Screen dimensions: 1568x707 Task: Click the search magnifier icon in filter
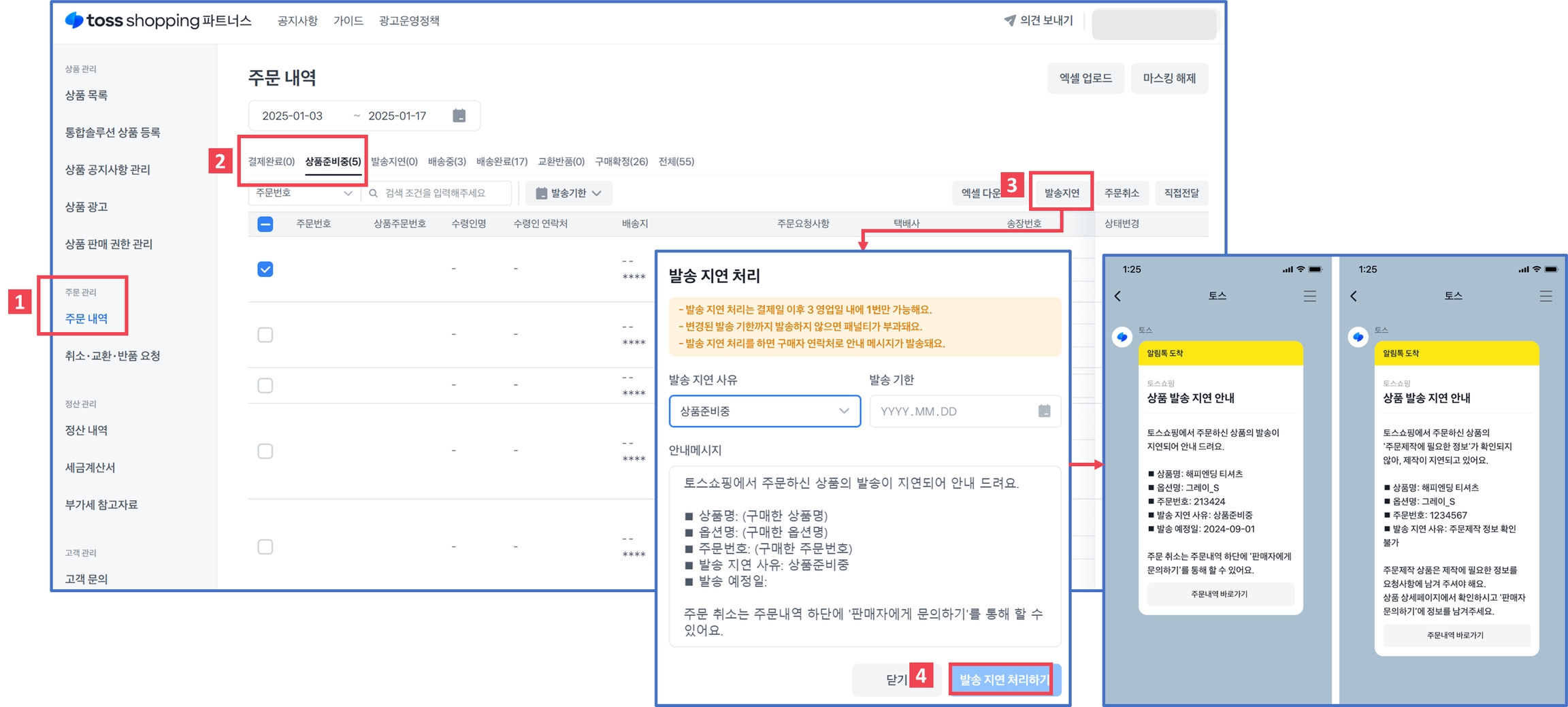pos(374,193)
